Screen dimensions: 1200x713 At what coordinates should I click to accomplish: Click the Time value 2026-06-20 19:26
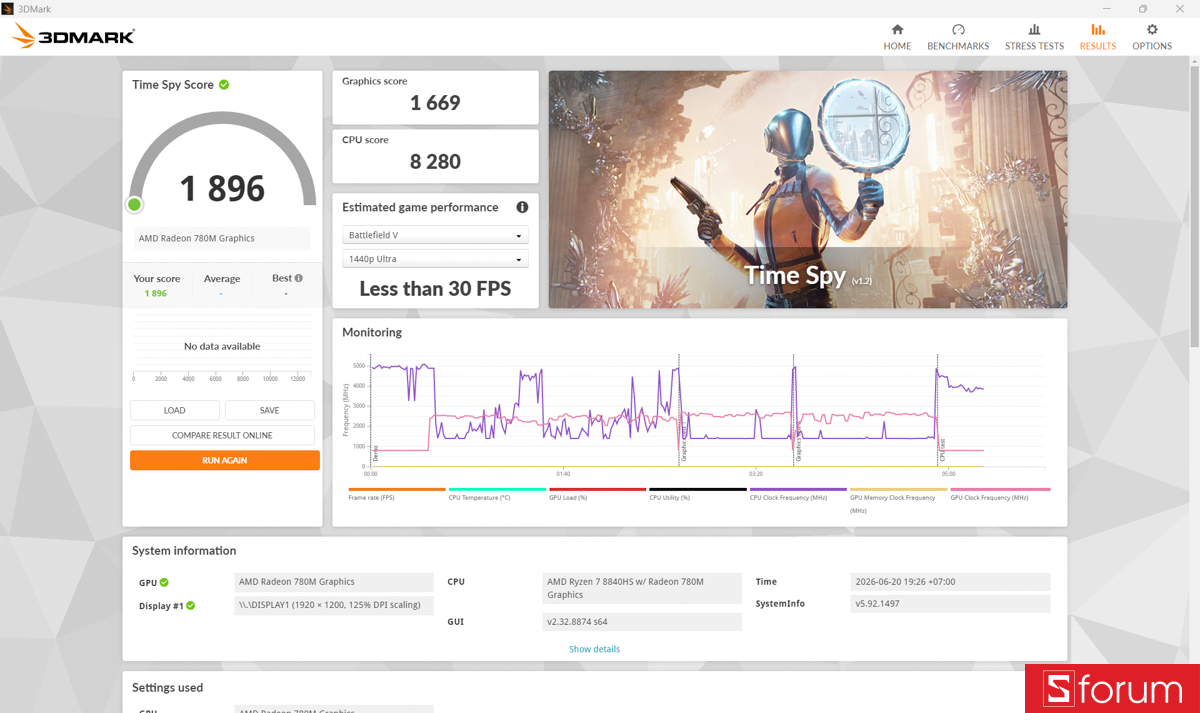click(951, 582)
